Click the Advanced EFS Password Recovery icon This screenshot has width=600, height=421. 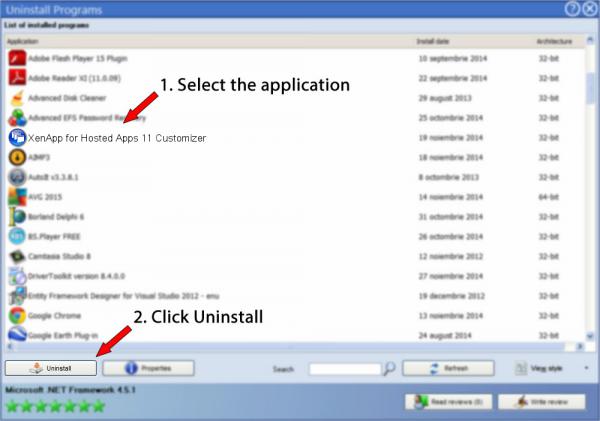[17, 117]
